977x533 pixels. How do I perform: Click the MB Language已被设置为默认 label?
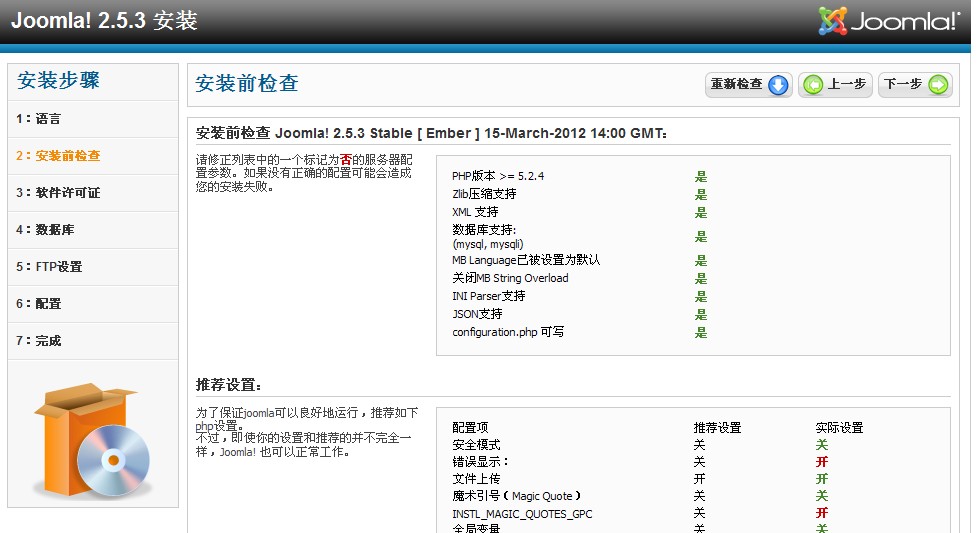click(526, 260)
